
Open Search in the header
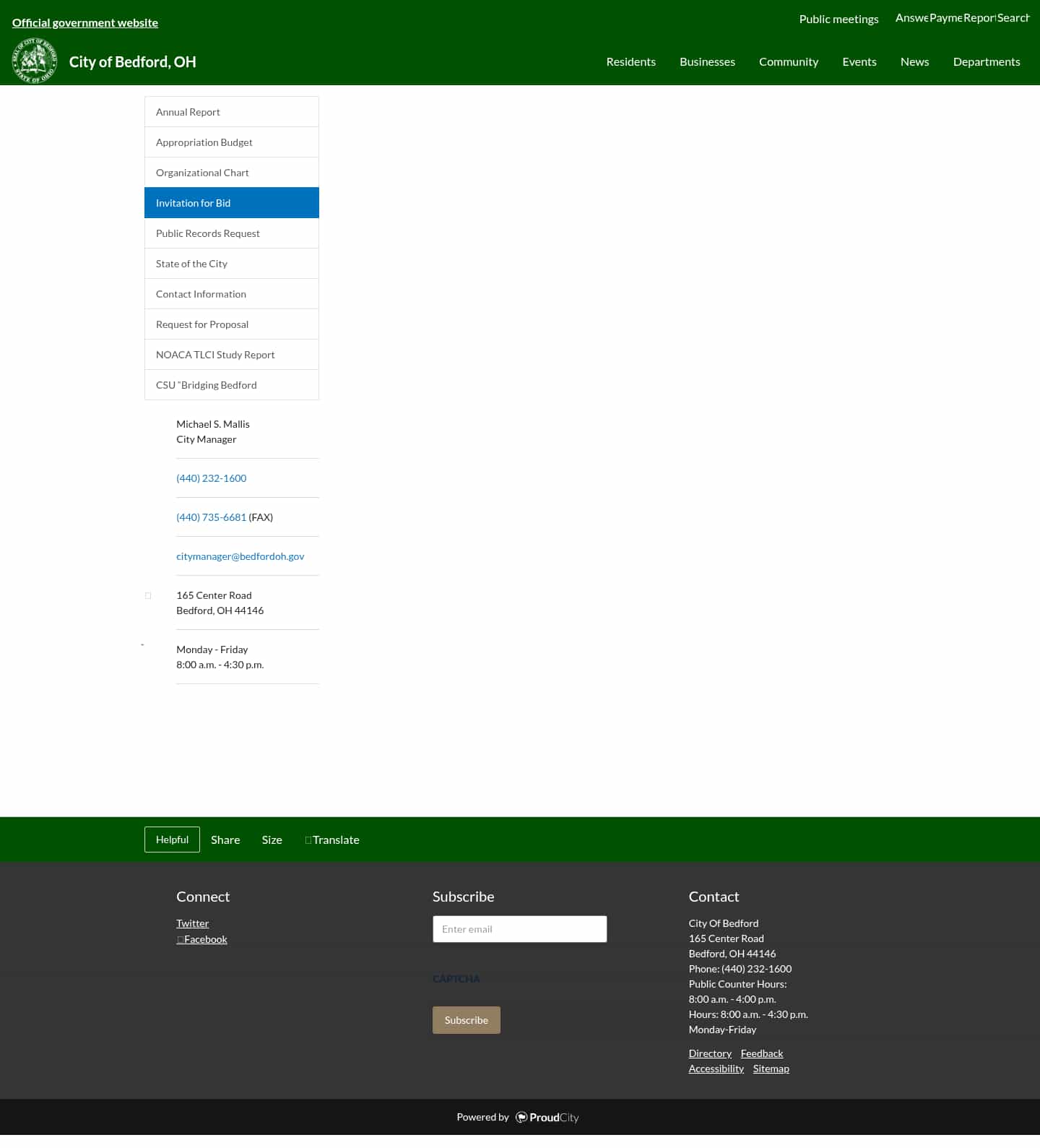point(1013,17)
